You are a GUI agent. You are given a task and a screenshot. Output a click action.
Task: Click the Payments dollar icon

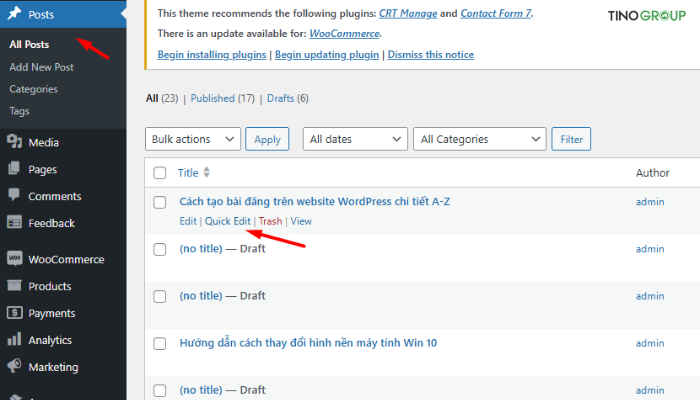14,312
